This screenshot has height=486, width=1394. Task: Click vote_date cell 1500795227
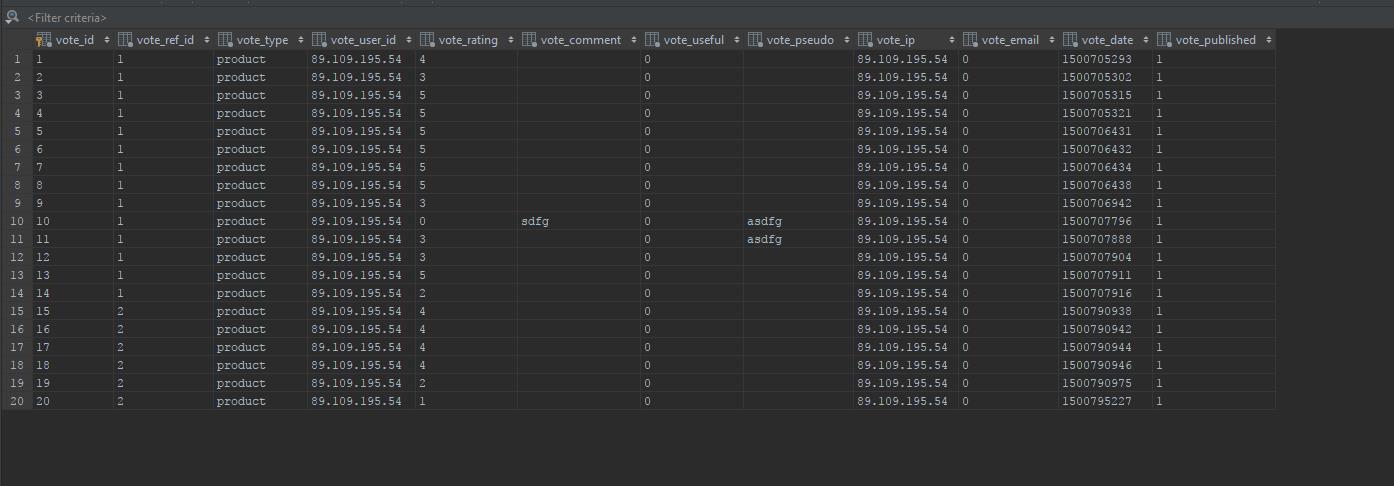[x=1105, y=401]
